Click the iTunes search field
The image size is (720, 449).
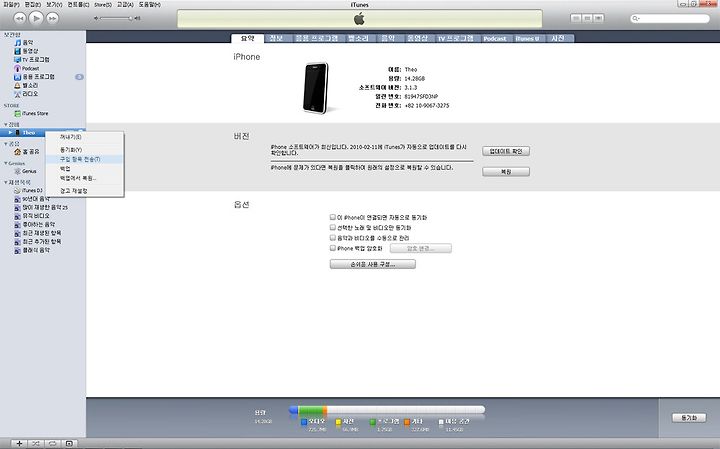(x=670, y=18)
